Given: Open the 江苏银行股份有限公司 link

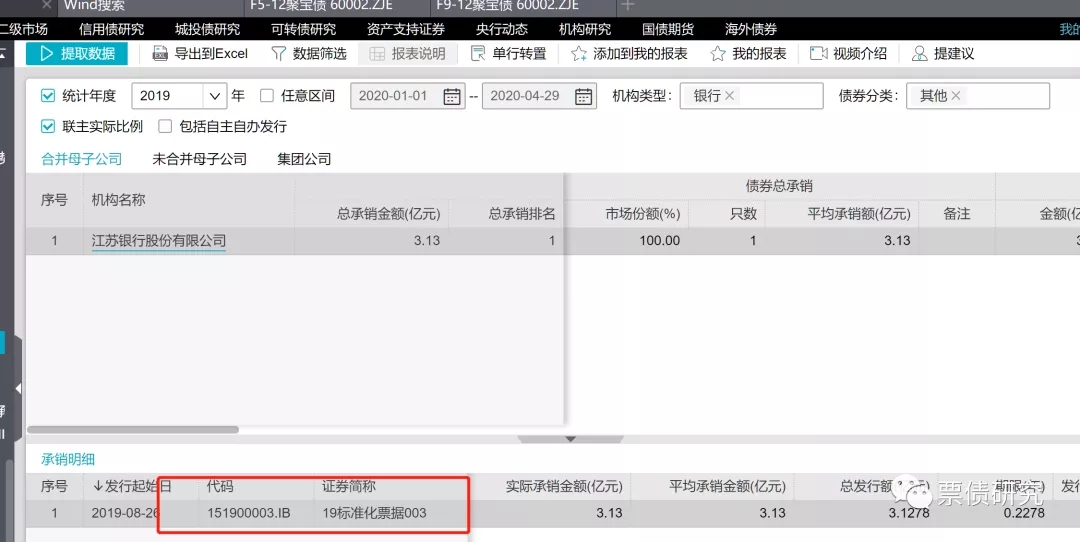Looking at the screenshot, I should click(158, 241).
